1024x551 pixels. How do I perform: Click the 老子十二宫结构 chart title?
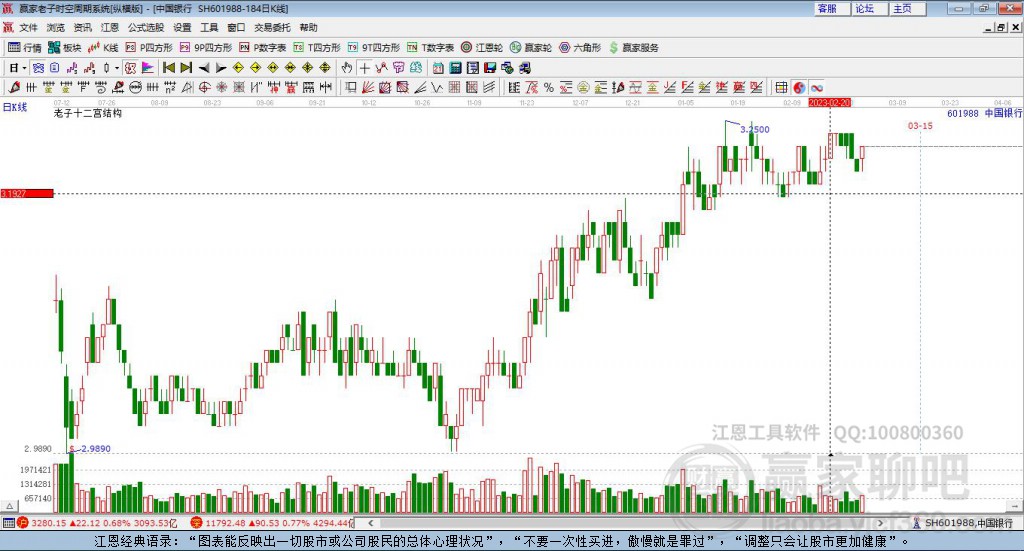tap(88, 113)
